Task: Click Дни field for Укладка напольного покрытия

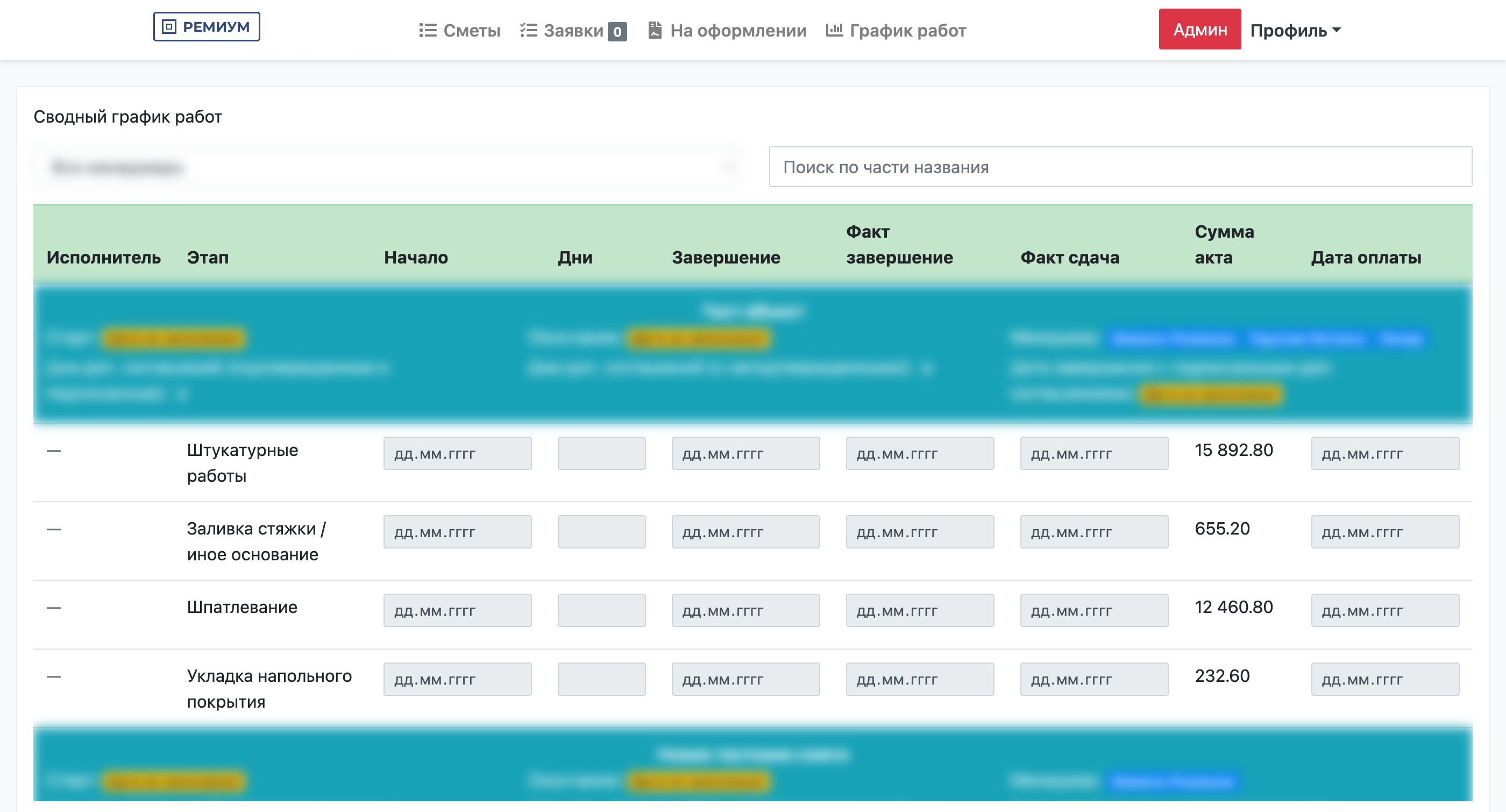Action: 601,679
